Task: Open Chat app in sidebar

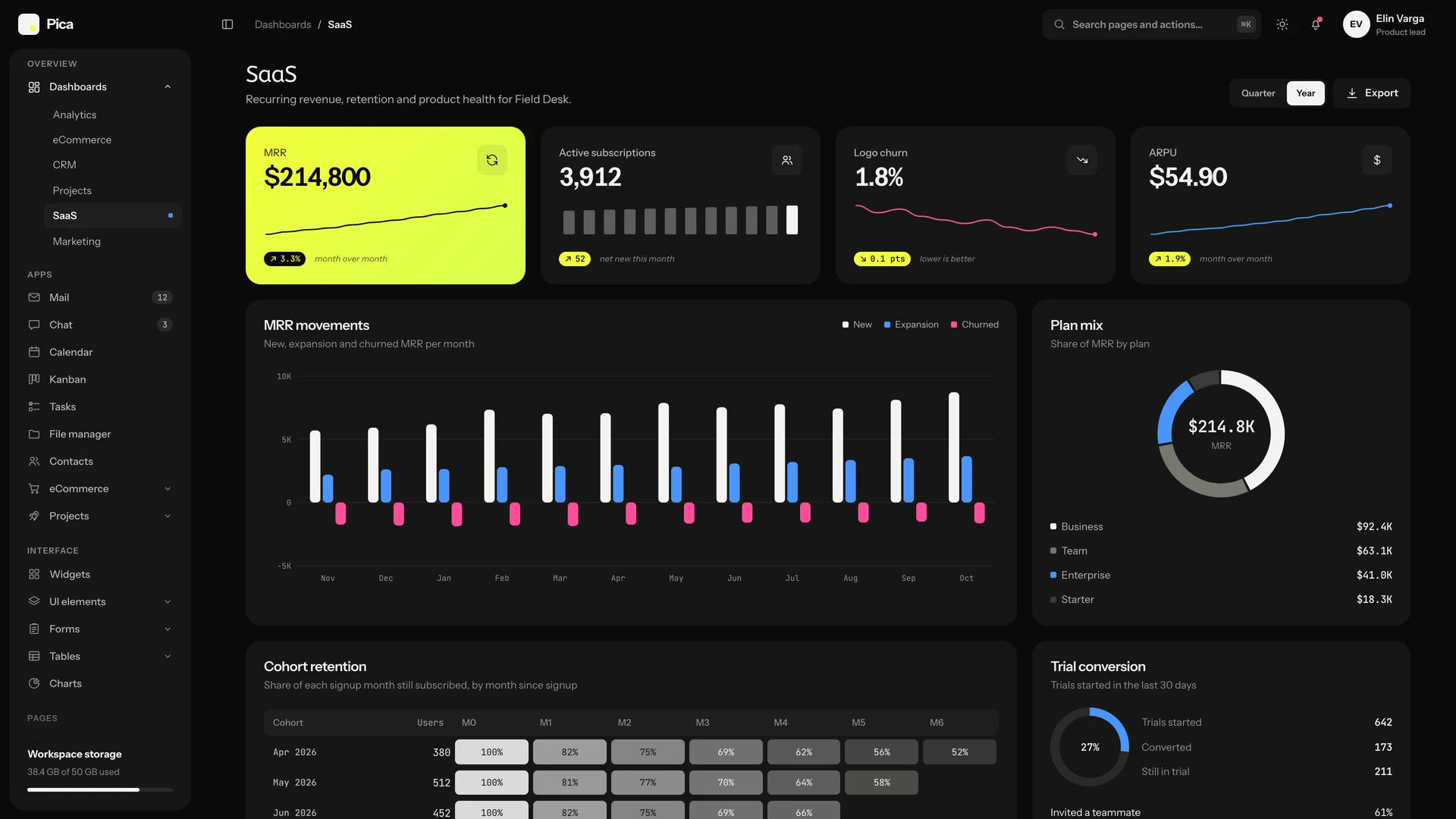Action: point(100,325)
